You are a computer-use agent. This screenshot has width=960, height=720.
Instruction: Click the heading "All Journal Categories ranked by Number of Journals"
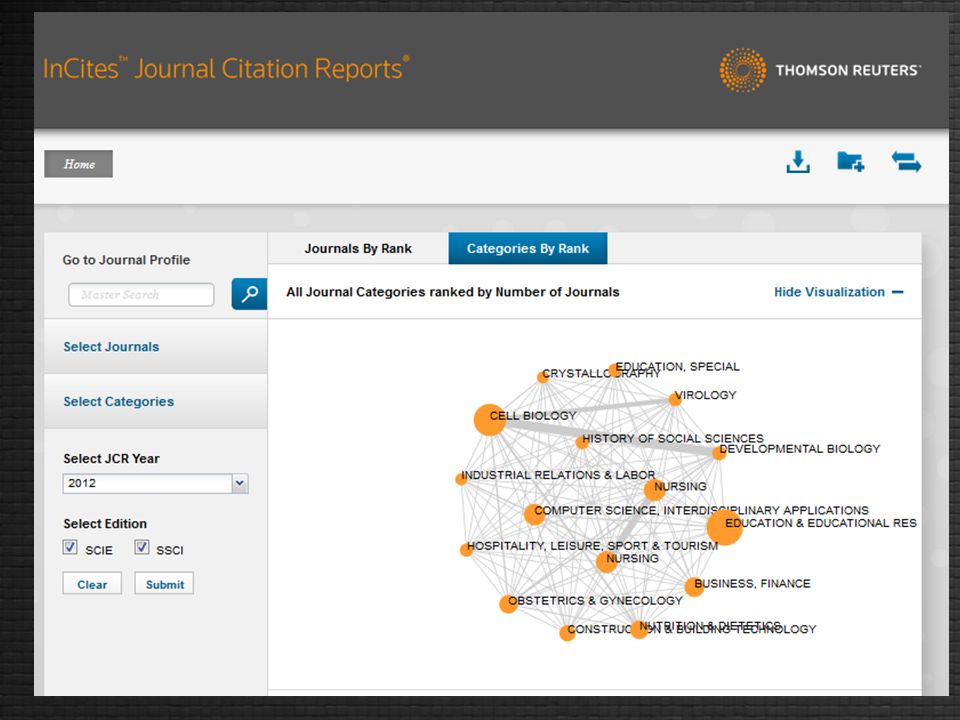tap(452, 292)
